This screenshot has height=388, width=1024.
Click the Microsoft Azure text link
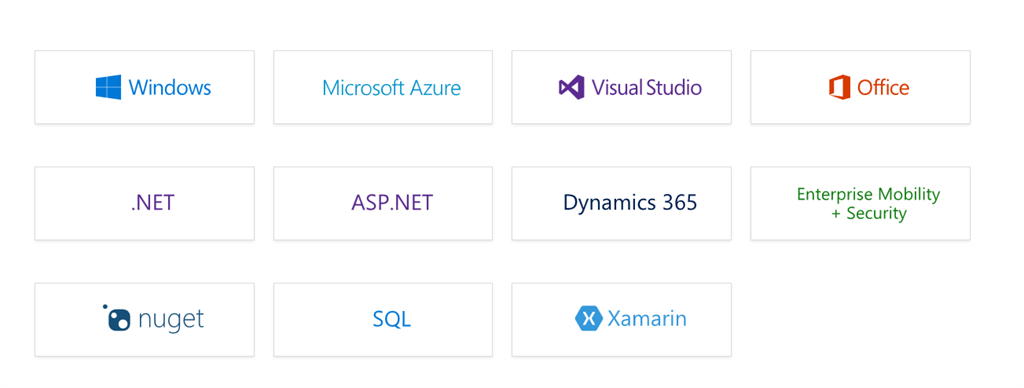pos(392,88)
